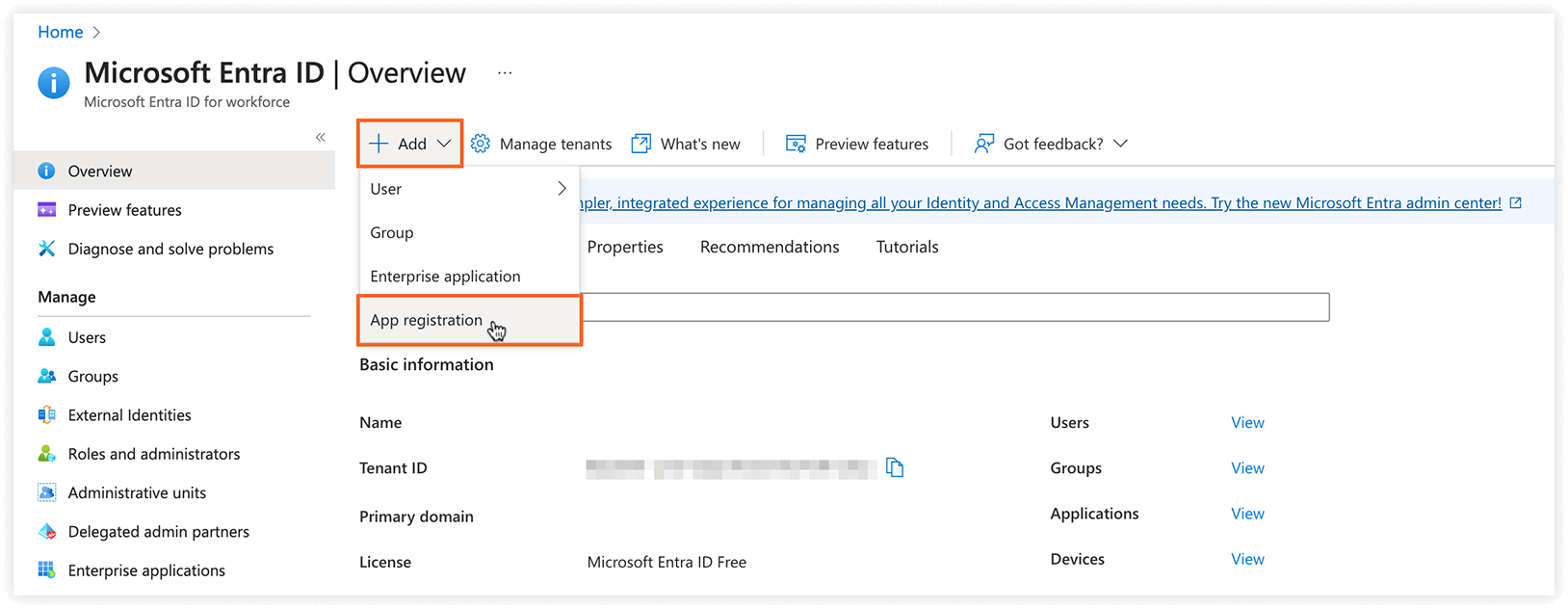This screenshot has width=1568, height=609.
Task: Click inside the search input field
Action: pyautogui.click(x=955, y=307)
